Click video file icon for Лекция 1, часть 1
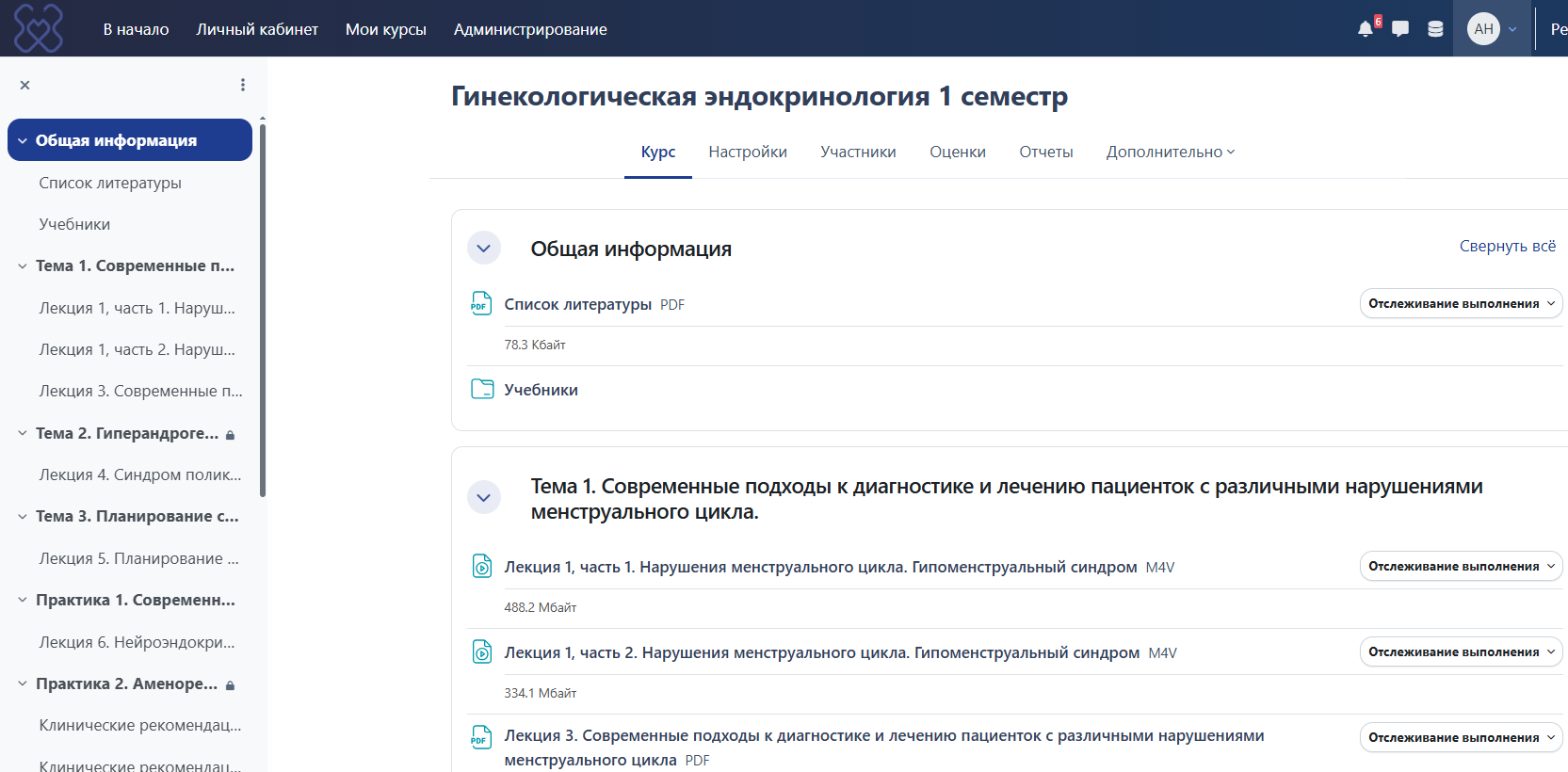1568x772 pixels. click(x=481, y=566)
